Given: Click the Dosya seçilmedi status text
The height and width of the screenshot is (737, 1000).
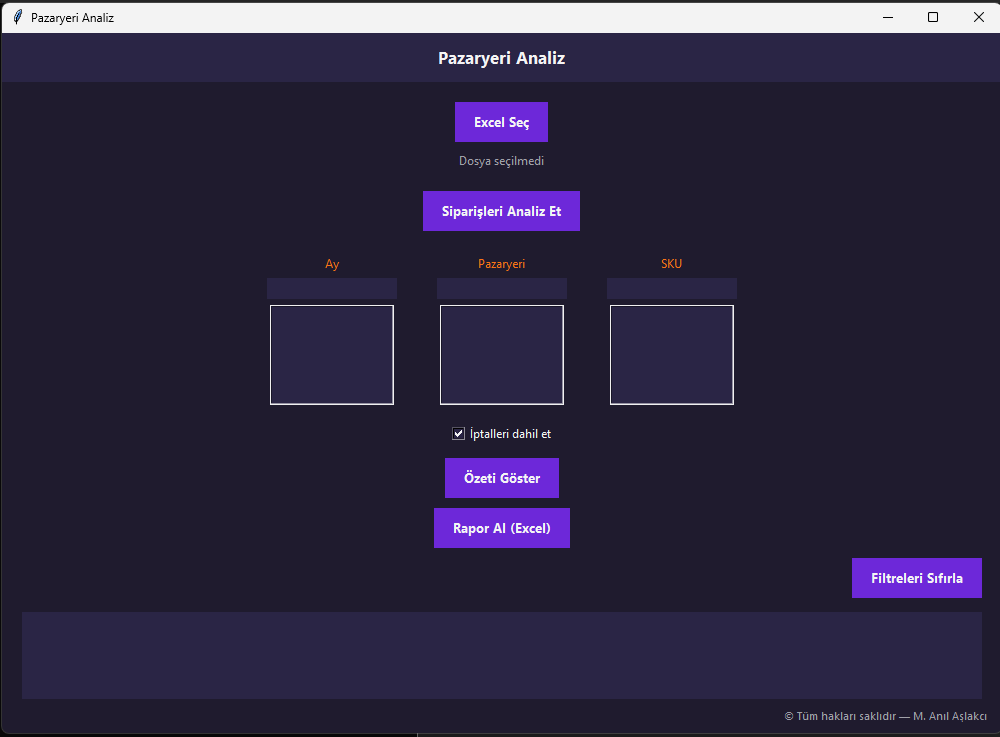Looking at the screenshot, I should (x=501, y=161).
